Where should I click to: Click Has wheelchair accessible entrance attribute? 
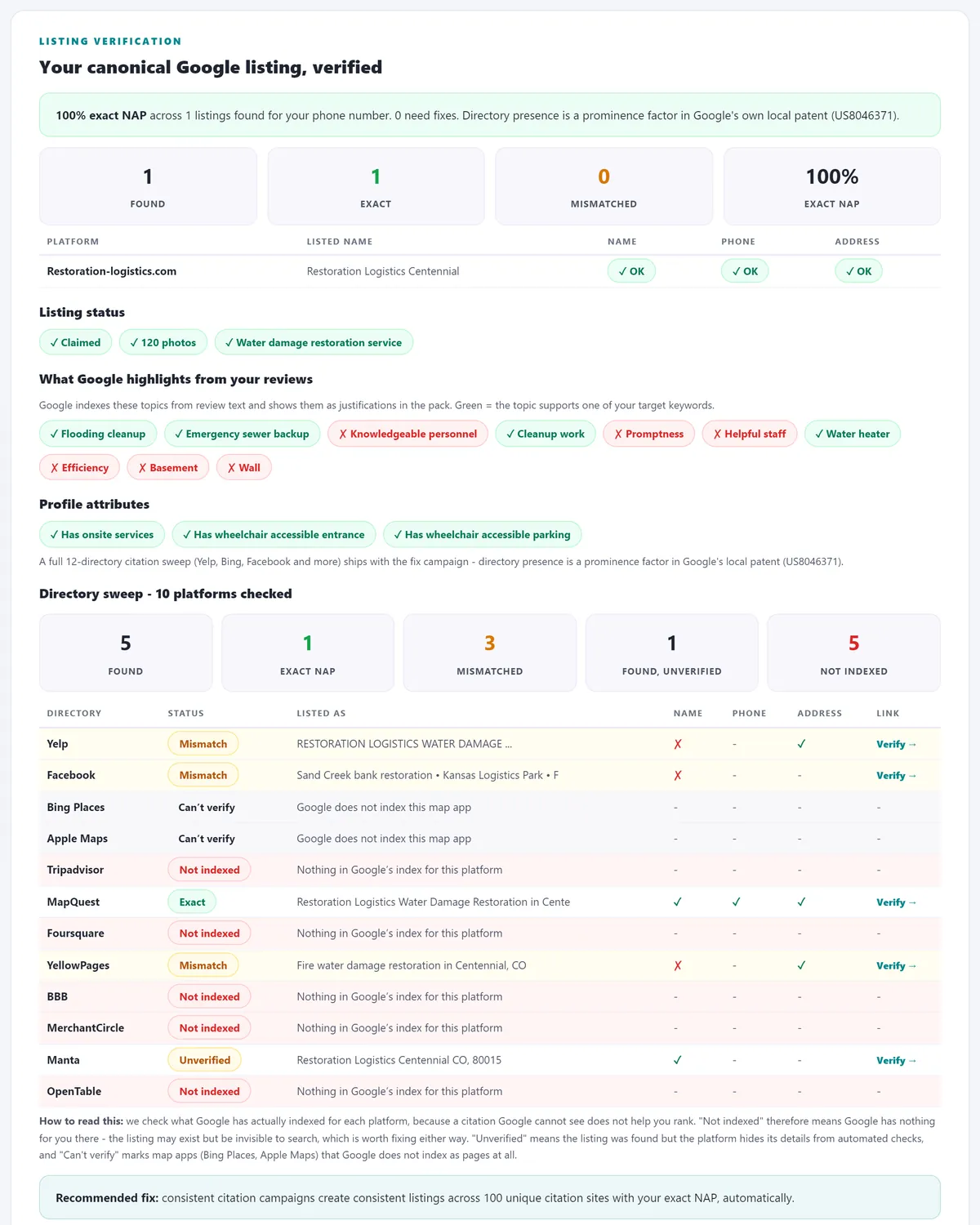274,534
